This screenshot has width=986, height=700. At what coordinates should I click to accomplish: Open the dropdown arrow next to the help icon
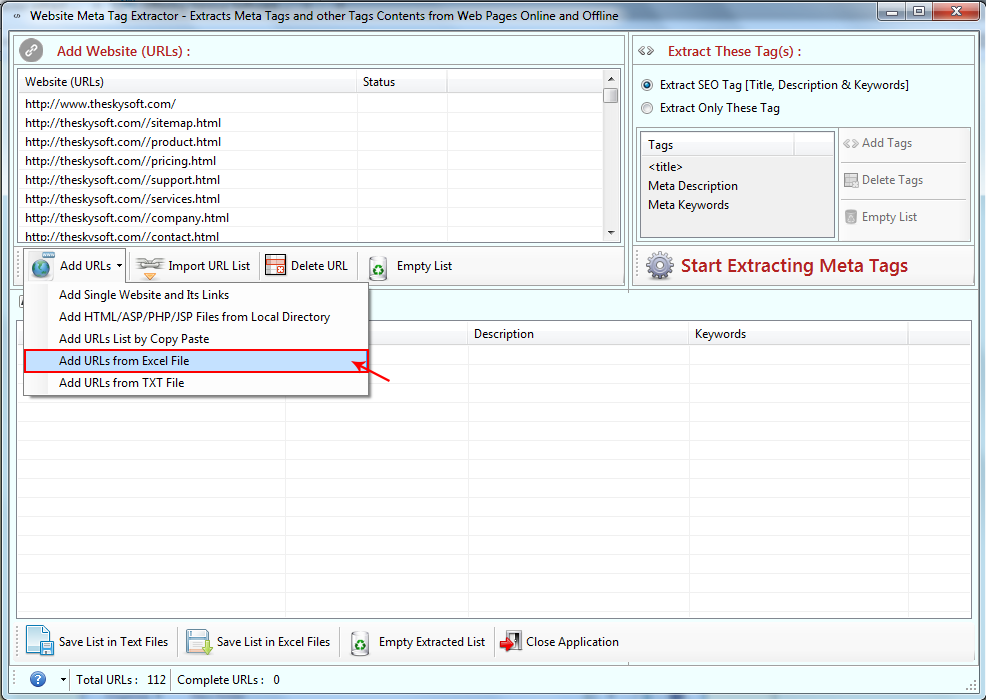point(63,679)
